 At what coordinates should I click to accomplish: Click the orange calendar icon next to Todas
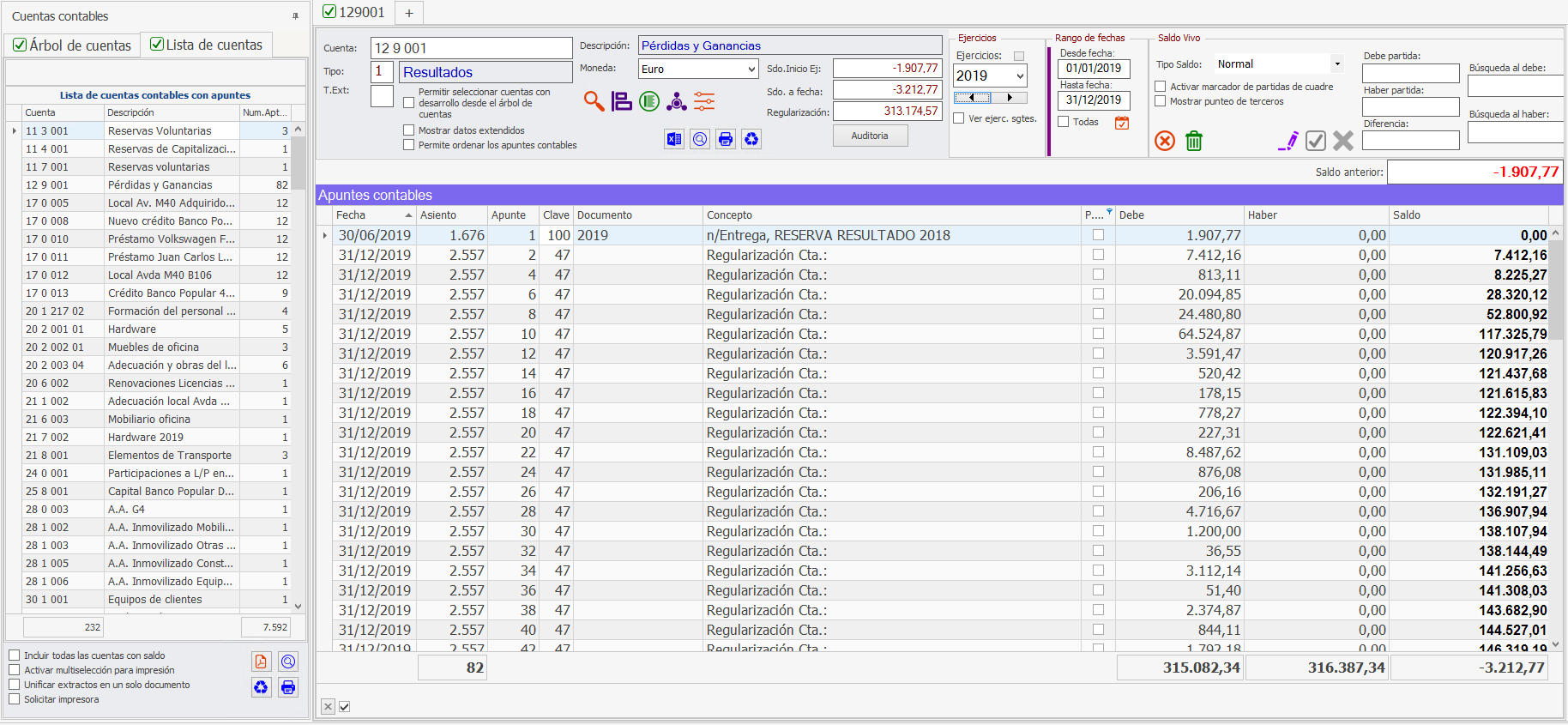pyautogui.click(x=1121, y=123)
